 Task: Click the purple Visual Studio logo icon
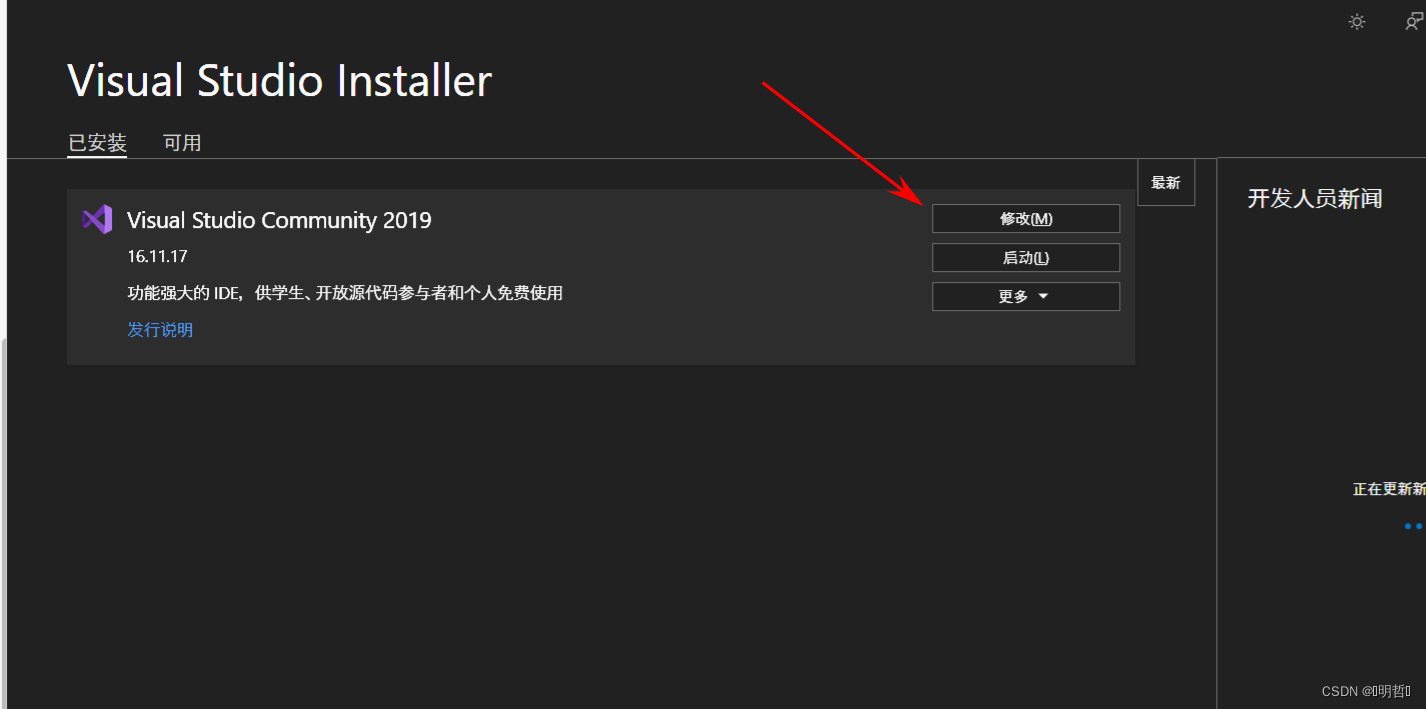pos(97,219)
